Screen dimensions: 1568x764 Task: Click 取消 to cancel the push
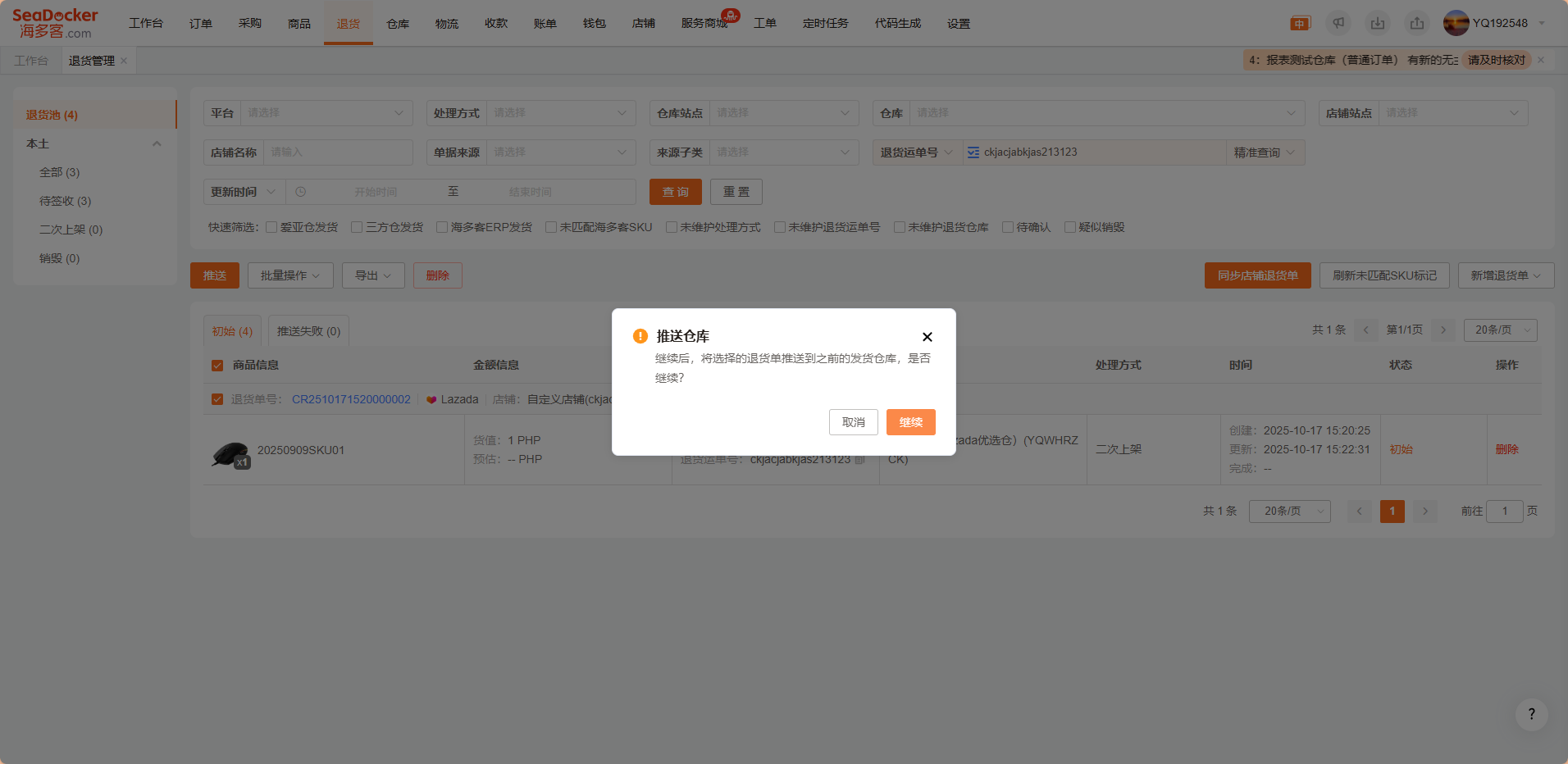853,422
